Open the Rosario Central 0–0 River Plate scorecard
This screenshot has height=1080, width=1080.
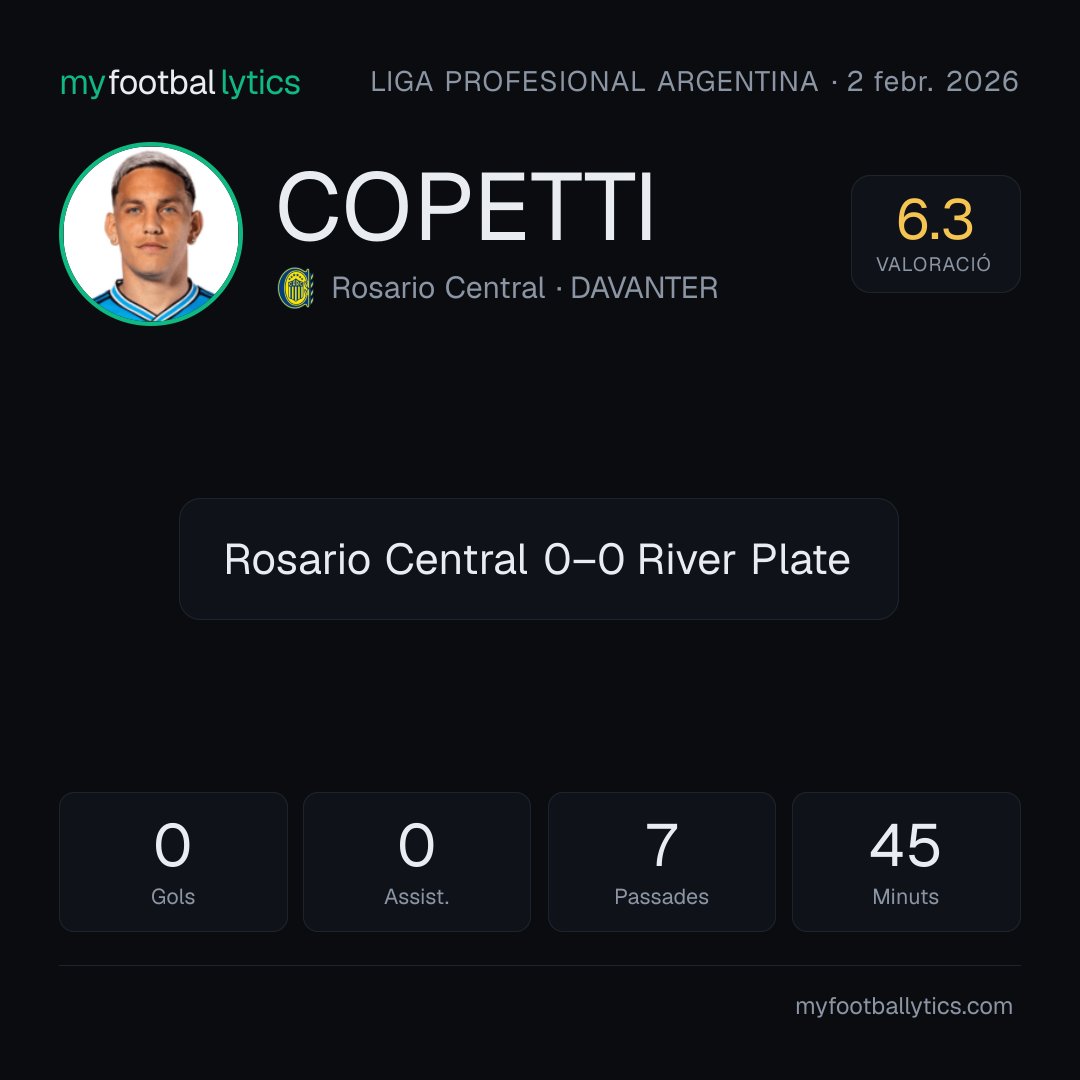pyautogui.click(x=539, y=559)
